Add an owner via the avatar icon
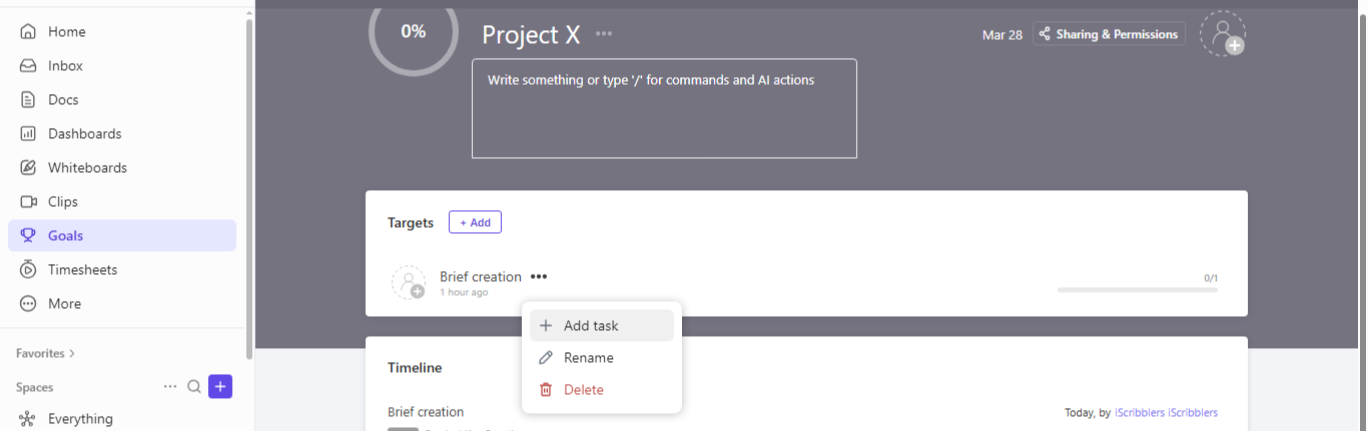Viewport: 1368px width, 431px height. click(x=1222, y=34)
